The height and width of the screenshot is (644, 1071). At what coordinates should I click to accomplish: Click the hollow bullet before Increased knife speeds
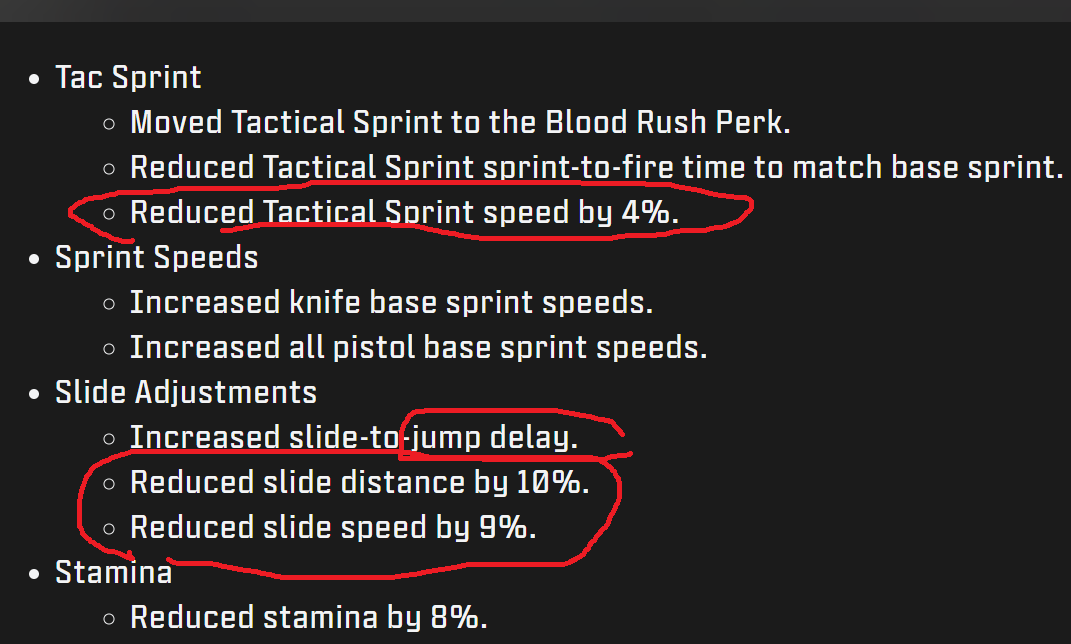tap(109, 304)
